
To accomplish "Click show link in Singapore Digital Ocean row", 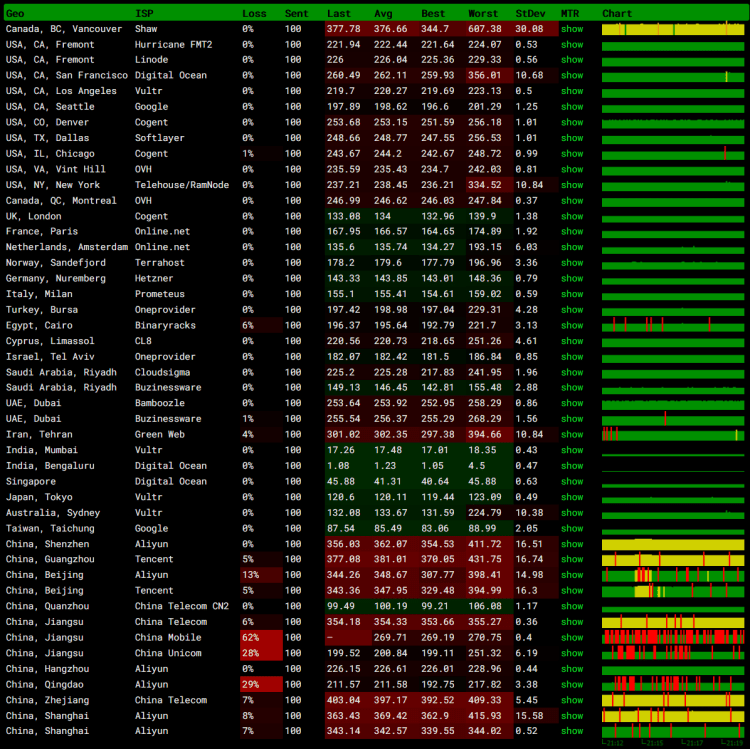I will click(571, 481).
